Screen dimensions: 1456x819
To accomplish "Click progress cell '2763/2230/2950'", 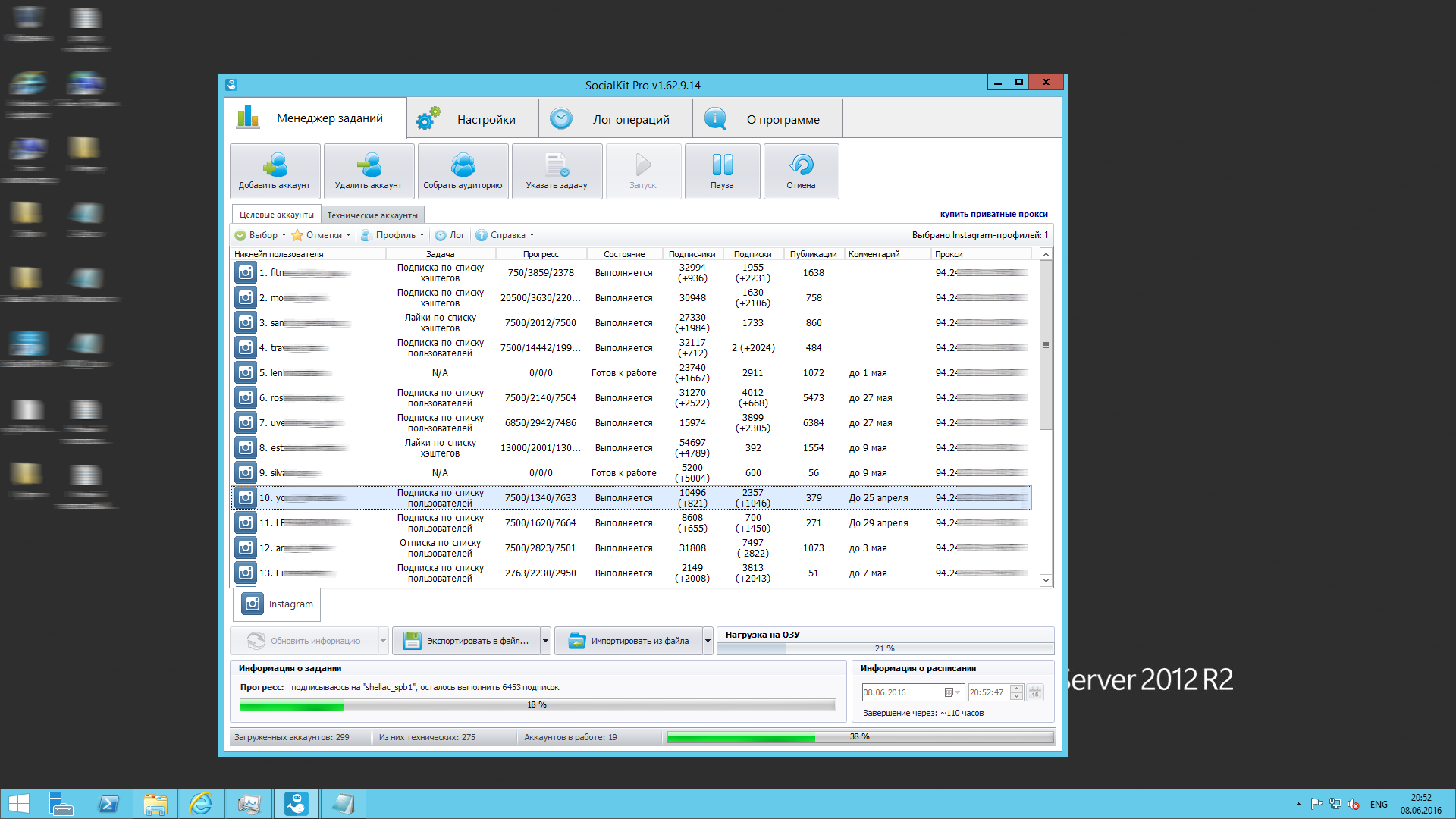I will pyautogui.click(x=541, y=573).
